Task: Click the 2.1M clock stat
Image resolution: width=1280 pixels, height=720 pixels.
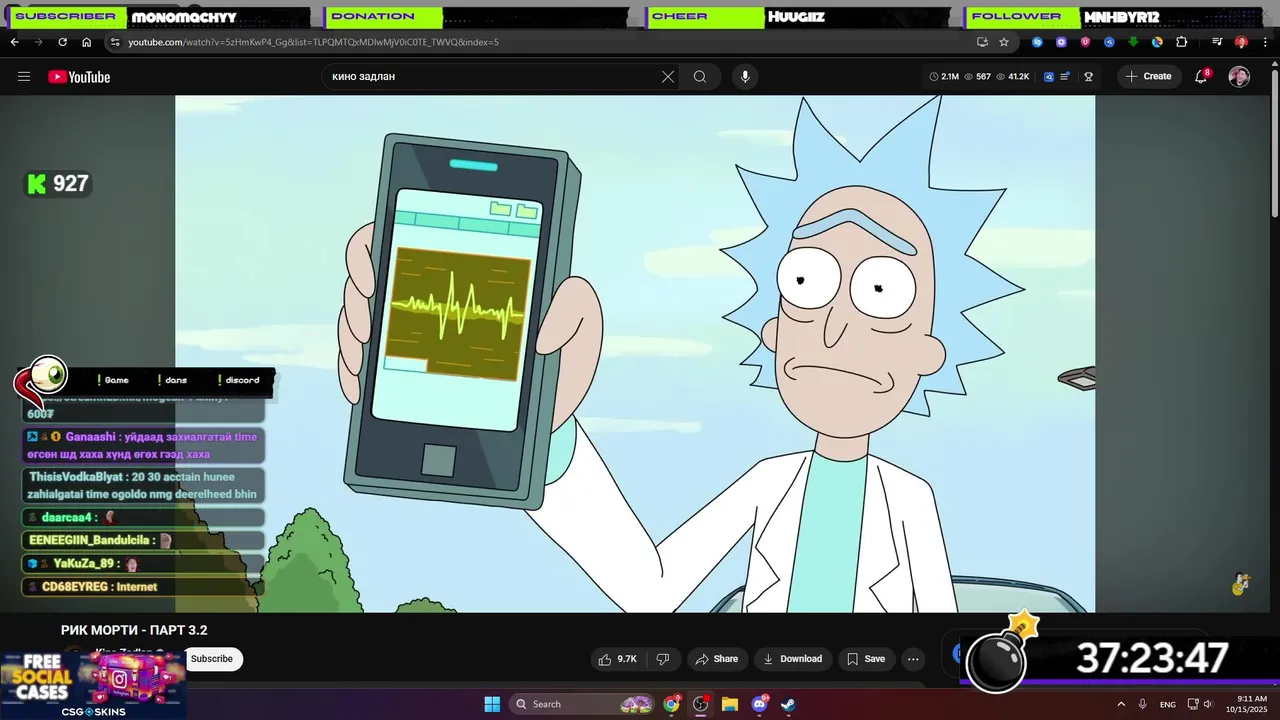Action: [x=944, y=77]
